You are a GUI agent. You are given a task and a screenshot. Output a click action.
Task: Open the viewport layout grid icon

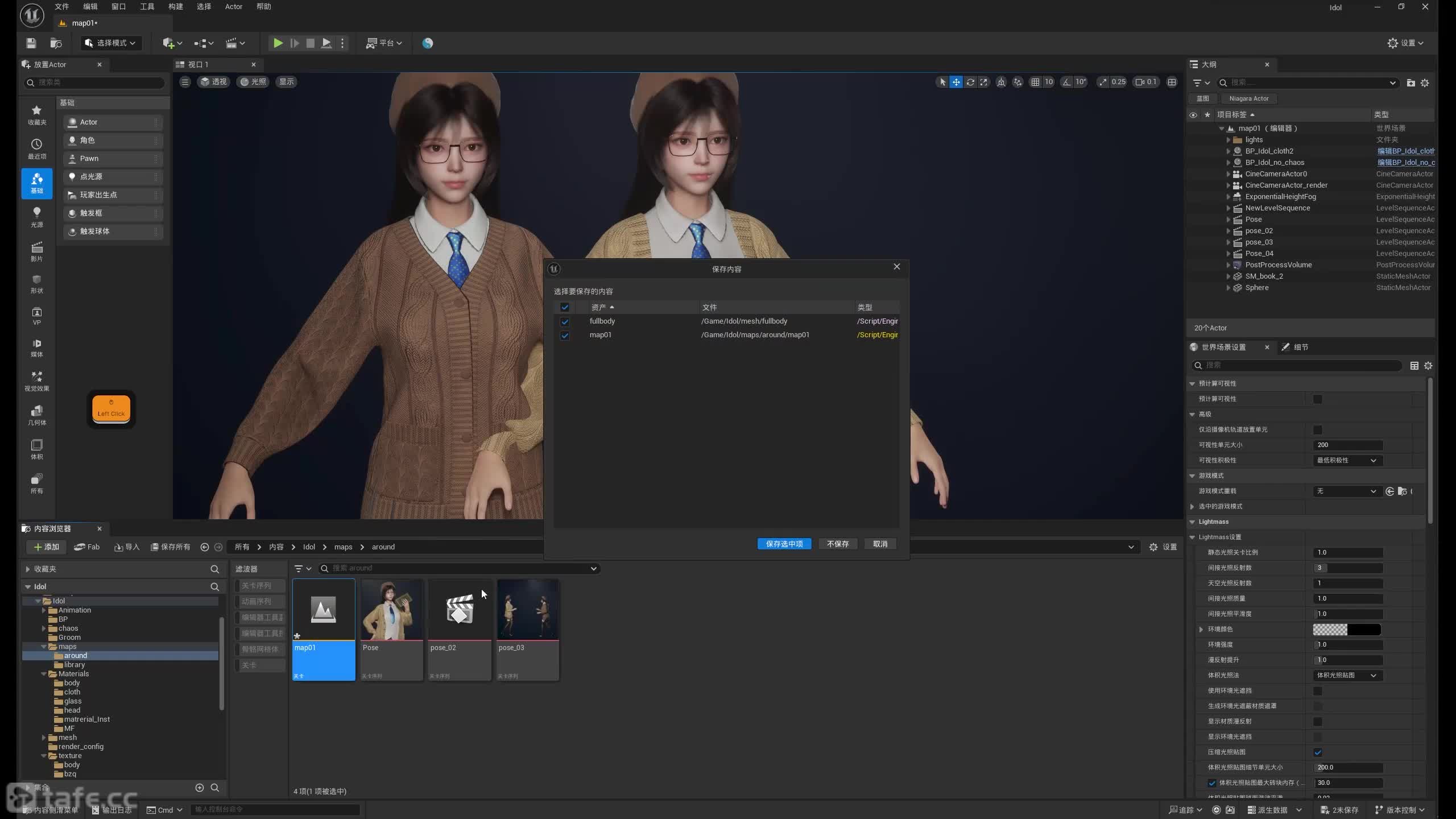(x=1172, y=82)
